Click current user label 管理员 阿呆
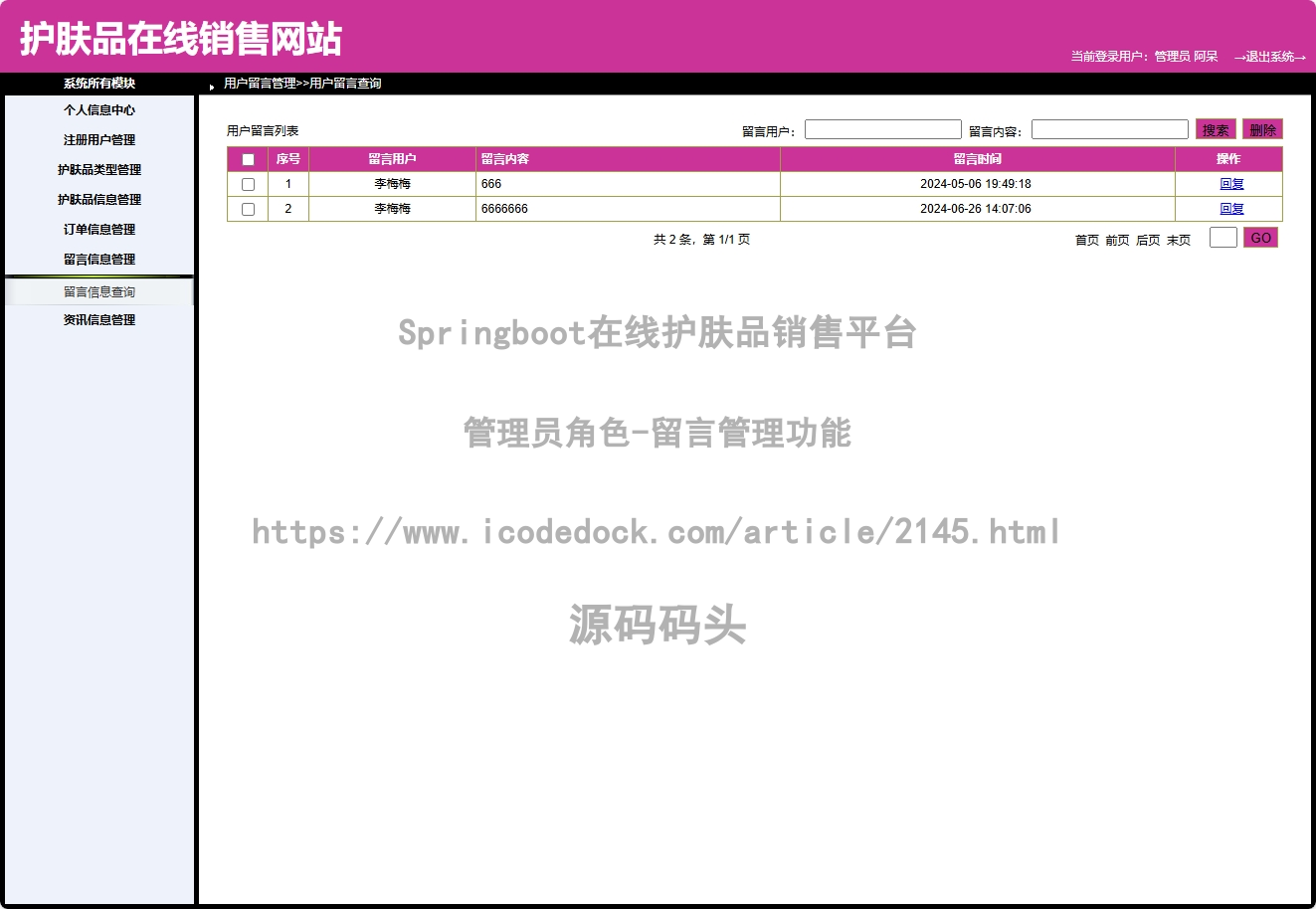1316x909 pixels. pyautogui.click(x=1186, y=57)
